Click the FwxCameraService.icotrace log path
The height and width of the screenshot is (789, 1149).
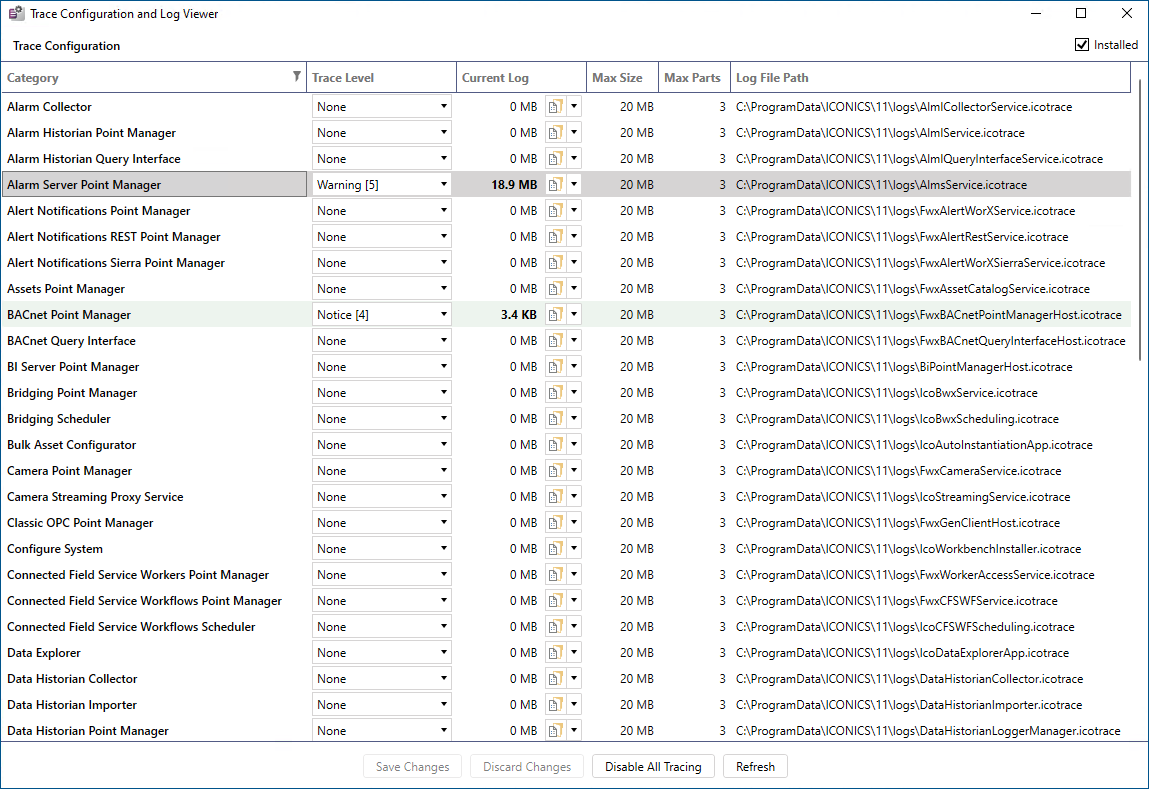coord(898,471)
